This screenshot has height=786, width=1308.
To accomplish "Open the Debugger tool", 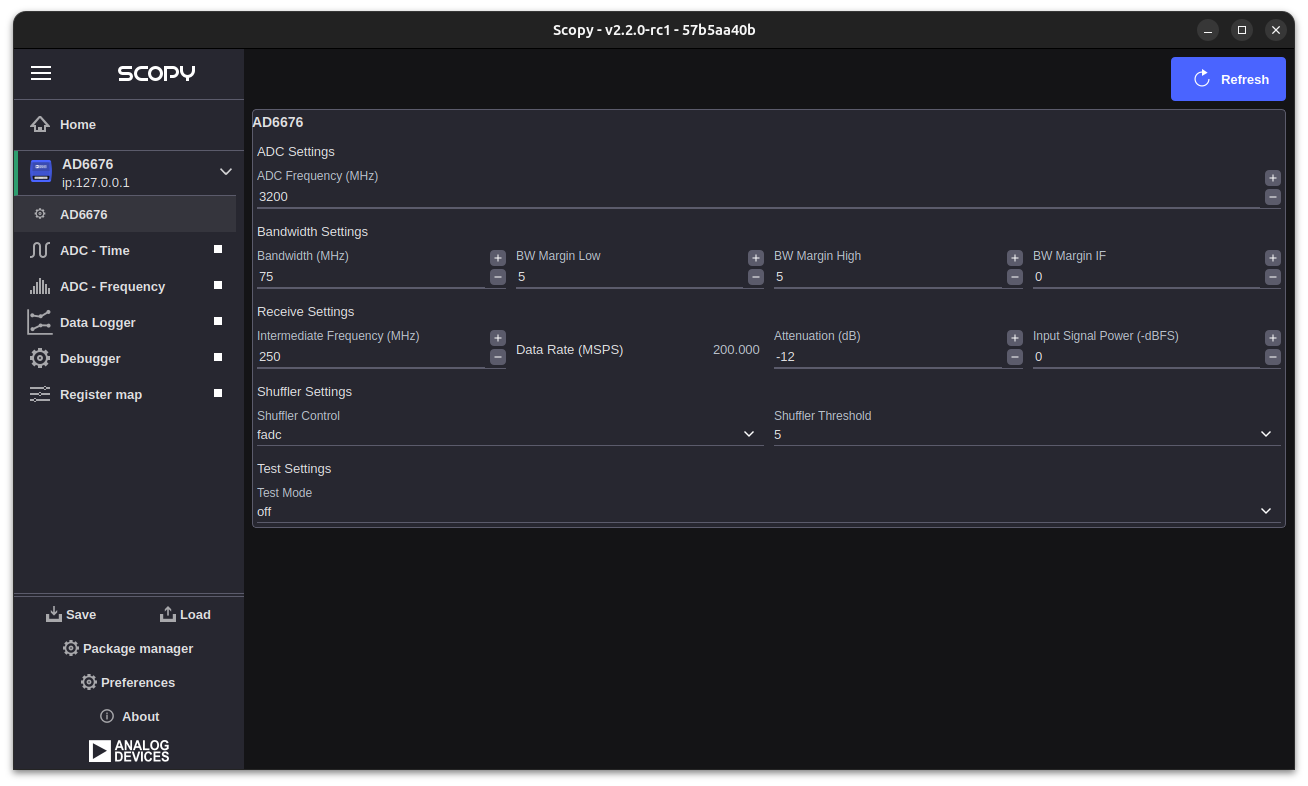I will point(125,358).
